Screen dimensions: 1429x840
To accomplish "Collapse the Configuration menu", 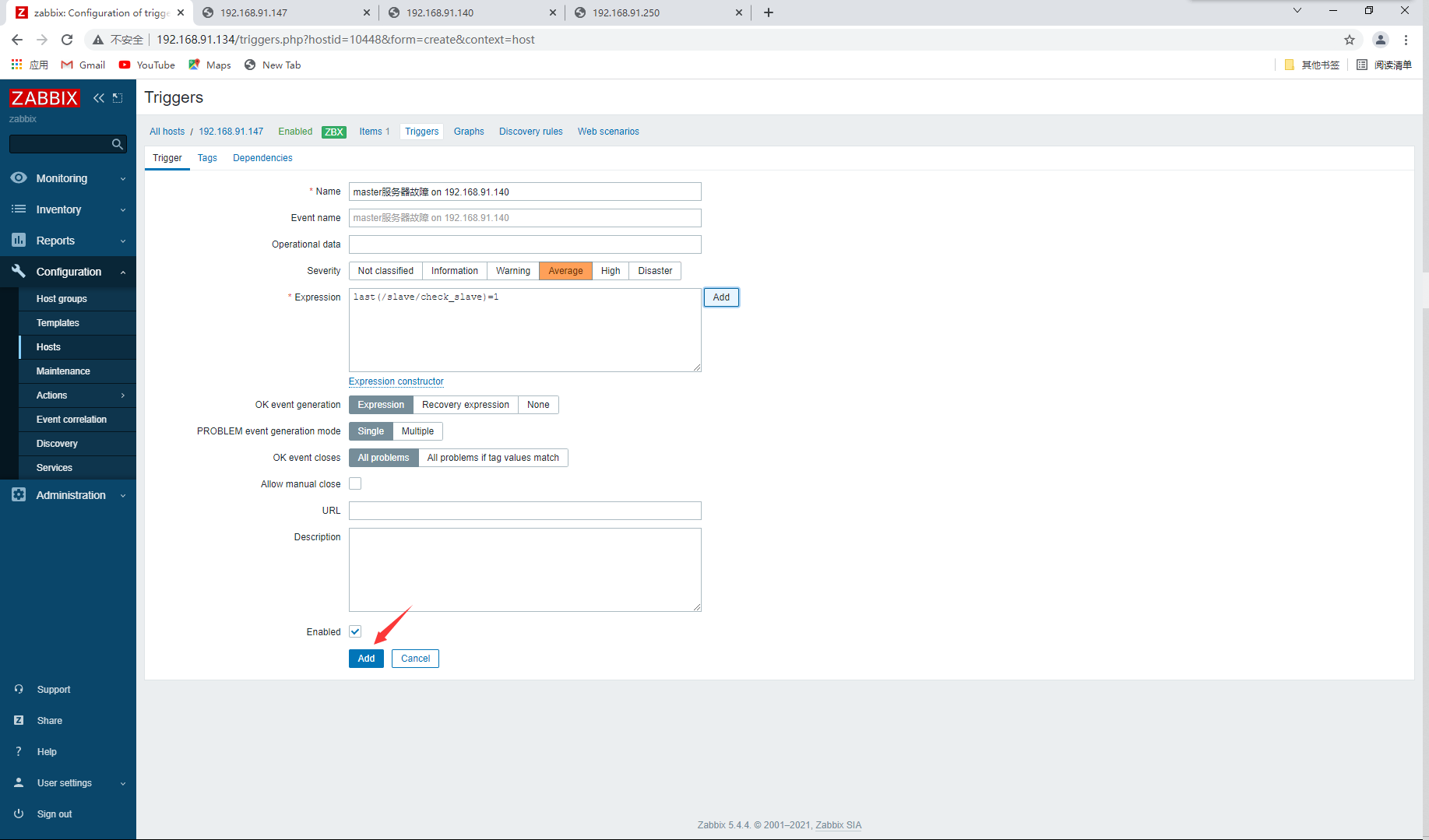I will pos(123,272).
